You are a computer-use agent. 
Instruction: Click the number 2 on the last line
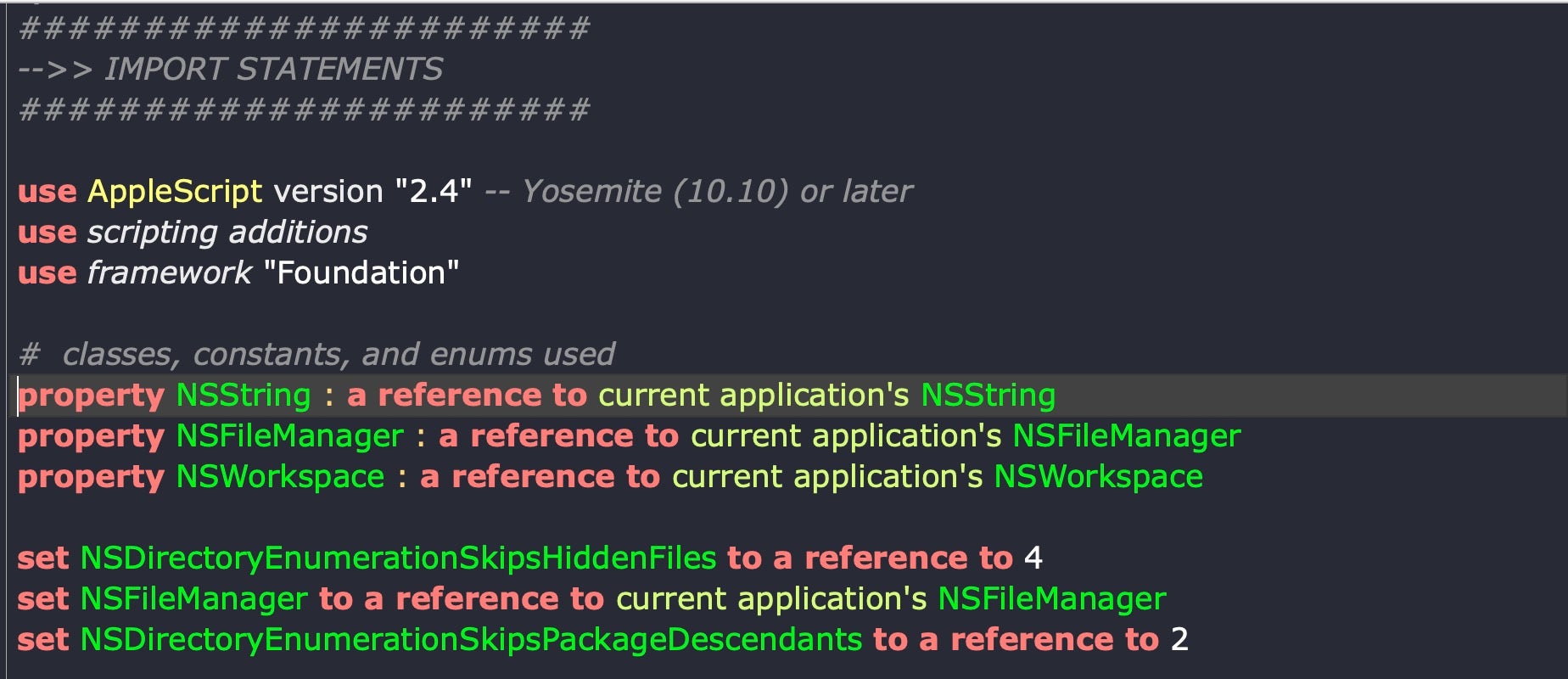(1179, 639)
